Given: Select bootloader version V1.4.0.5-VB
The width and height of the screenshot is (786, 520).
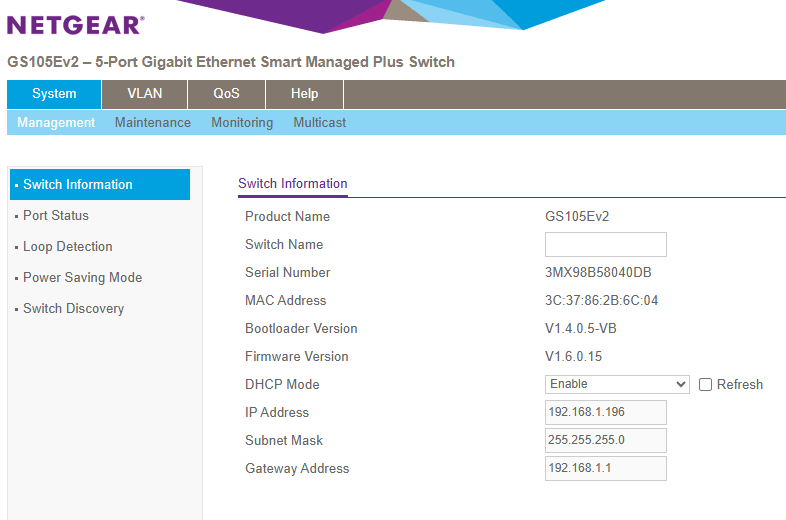Looking at the screenshot, I should click(580, 328).
